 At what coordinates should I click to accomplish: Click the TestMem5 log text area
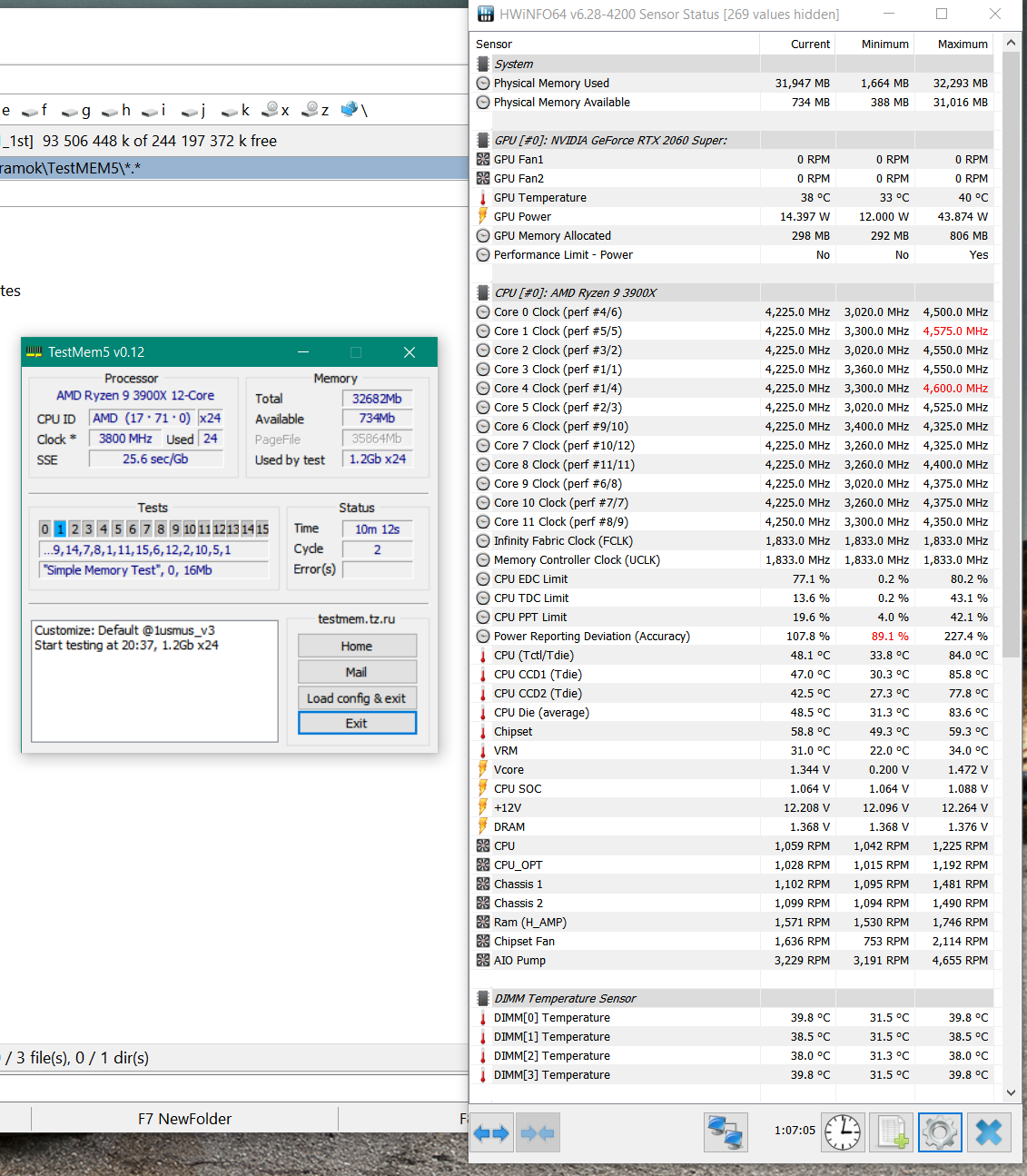[154, 681]
